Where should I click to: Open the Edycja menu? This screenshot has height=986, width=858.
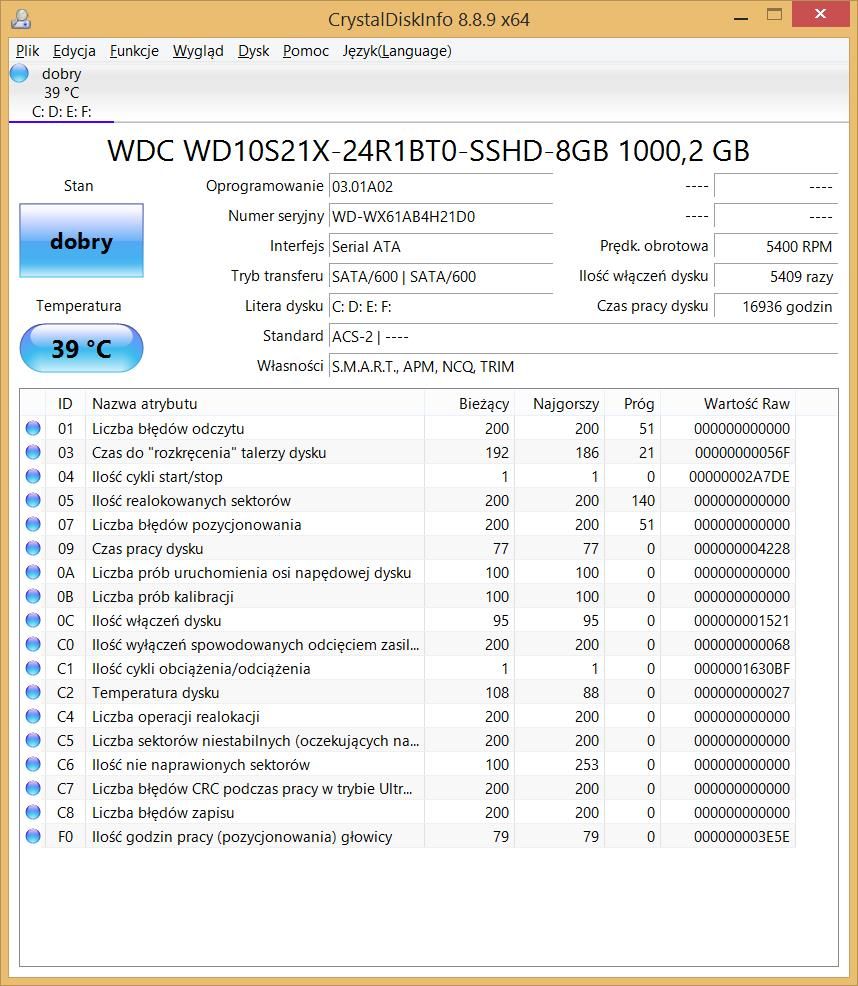pyautogui.click(x=74, y=51)
